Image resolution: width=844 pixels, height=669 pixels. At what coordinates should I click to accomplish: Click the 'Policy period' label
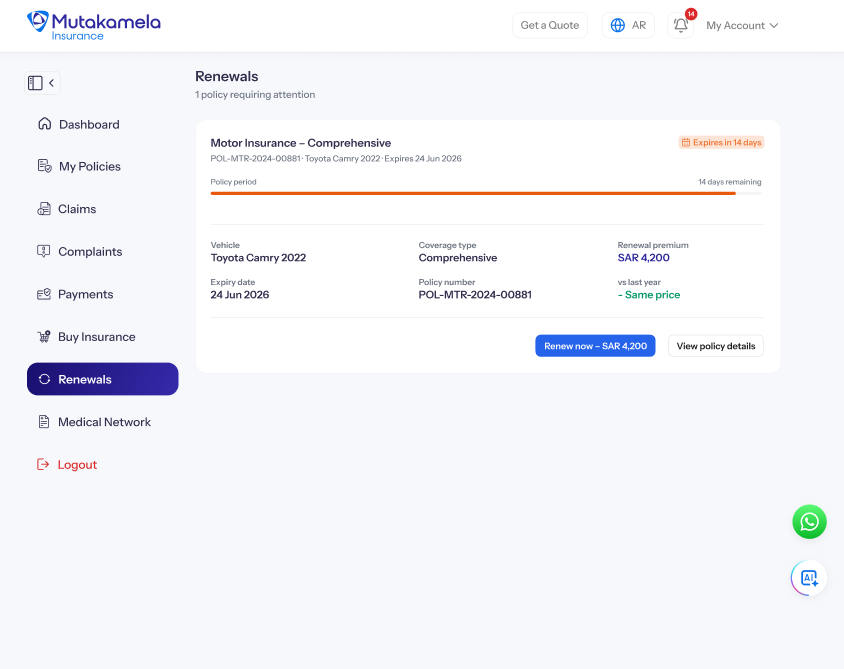(233, 182)
